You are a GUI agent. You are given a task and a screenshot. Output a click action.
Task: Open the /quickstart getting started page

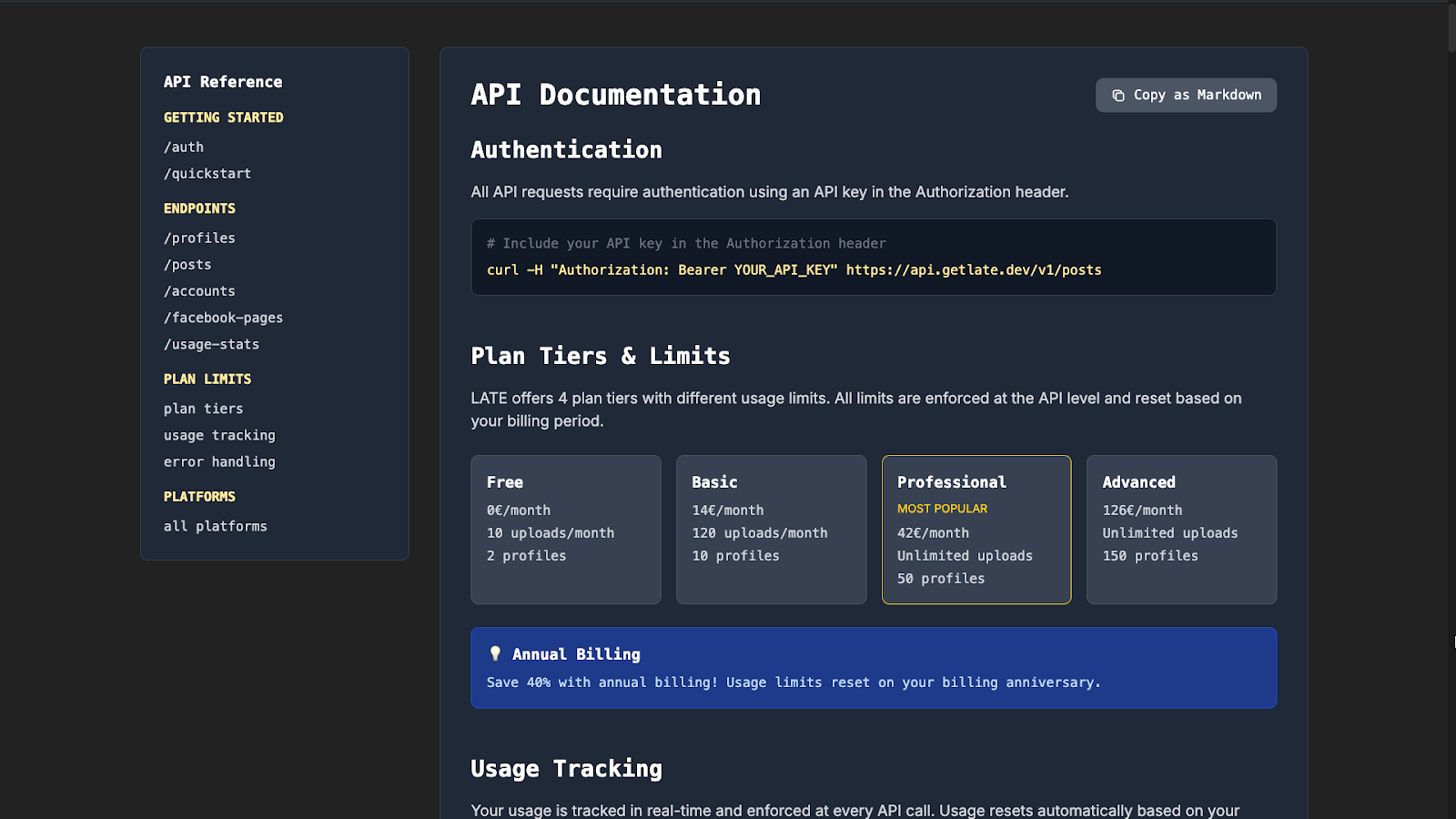207,173
